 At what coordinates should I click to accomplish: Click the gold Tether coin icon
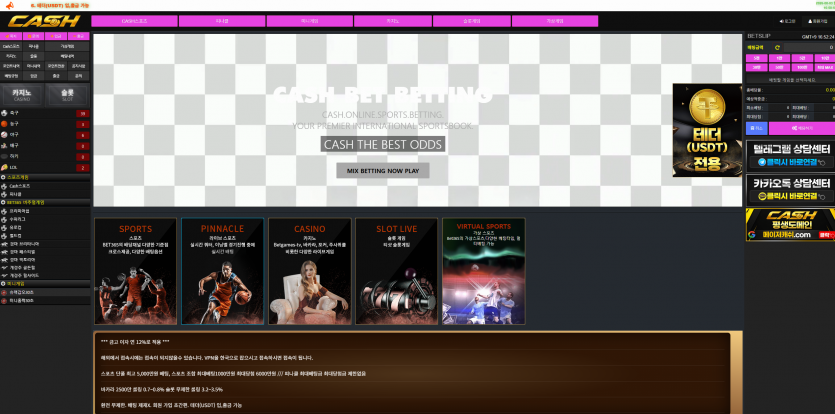pos(707,107)
